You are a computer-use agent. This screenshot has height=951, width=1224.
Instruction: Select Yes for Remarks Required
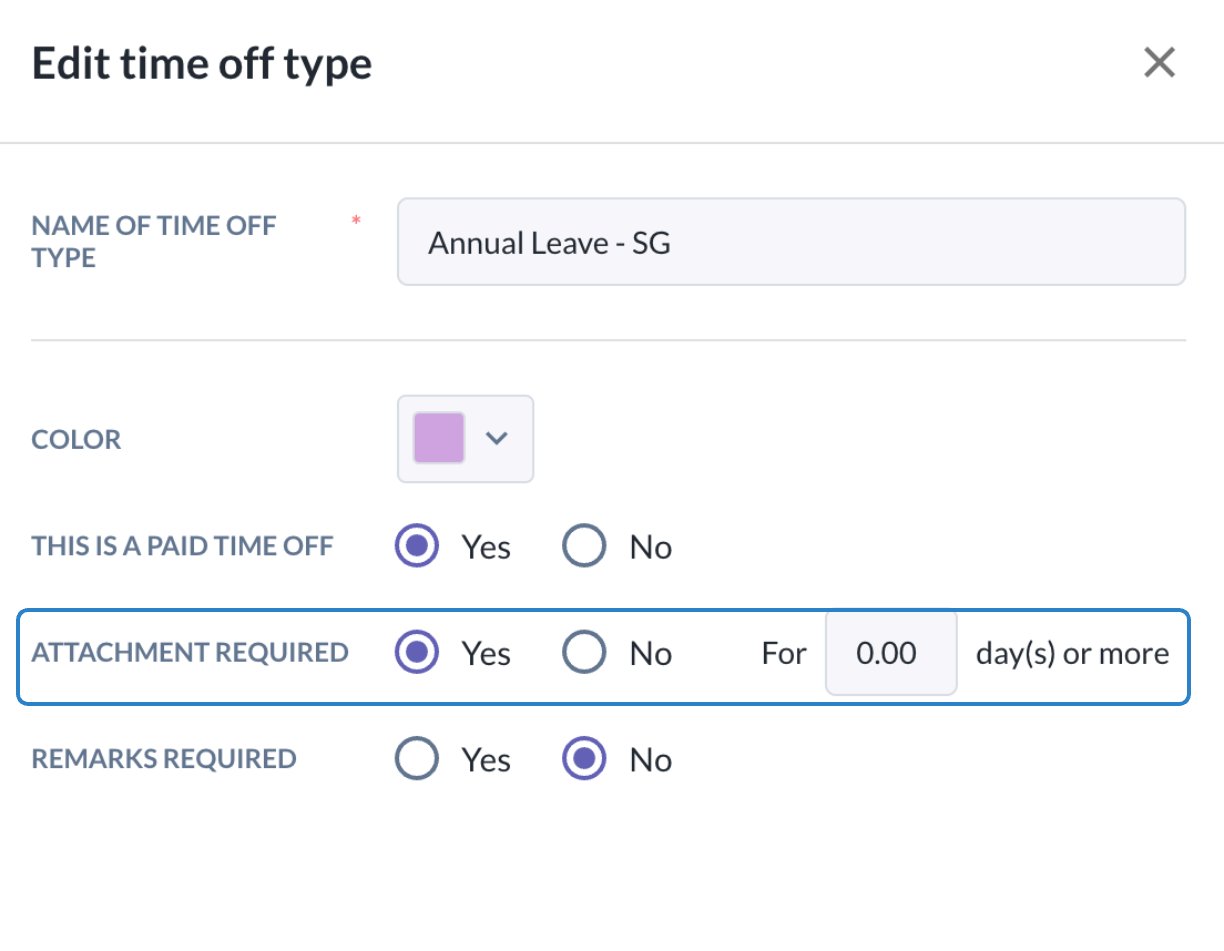[x=417, y=759]
